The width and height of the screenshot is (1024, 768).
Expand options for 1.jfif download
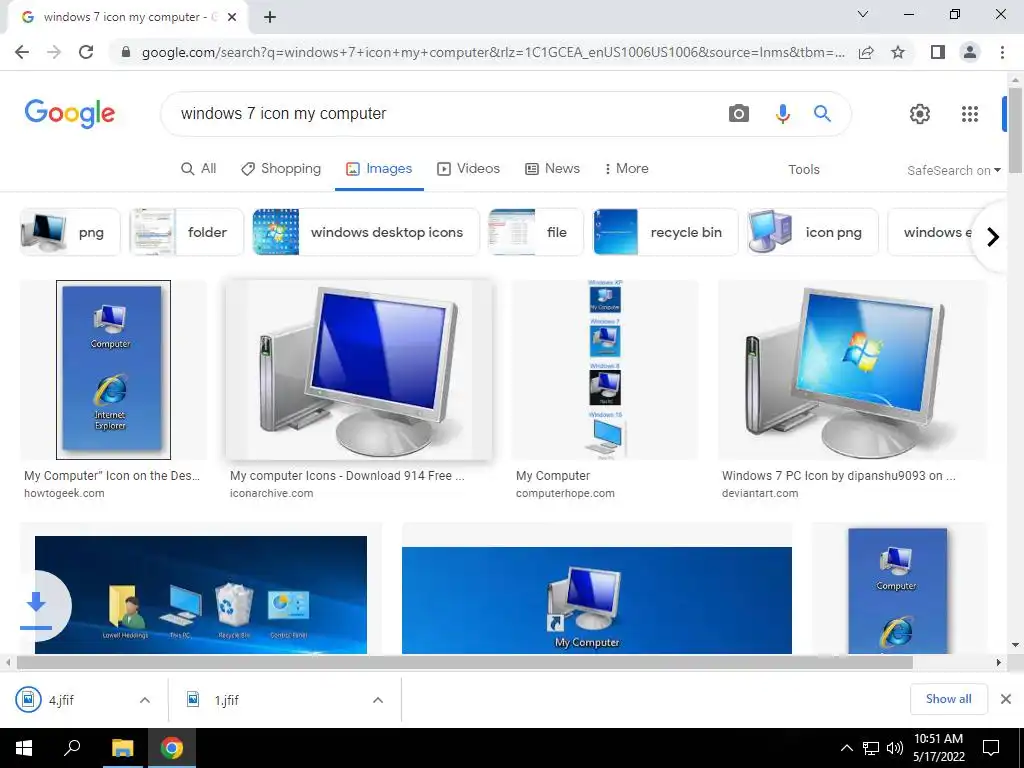(377, 700)
